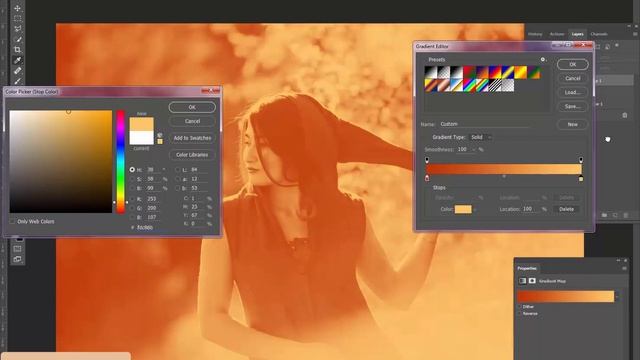Select the Healing Brush tool
Screen dimensions: 640x360
click(17, 71)
